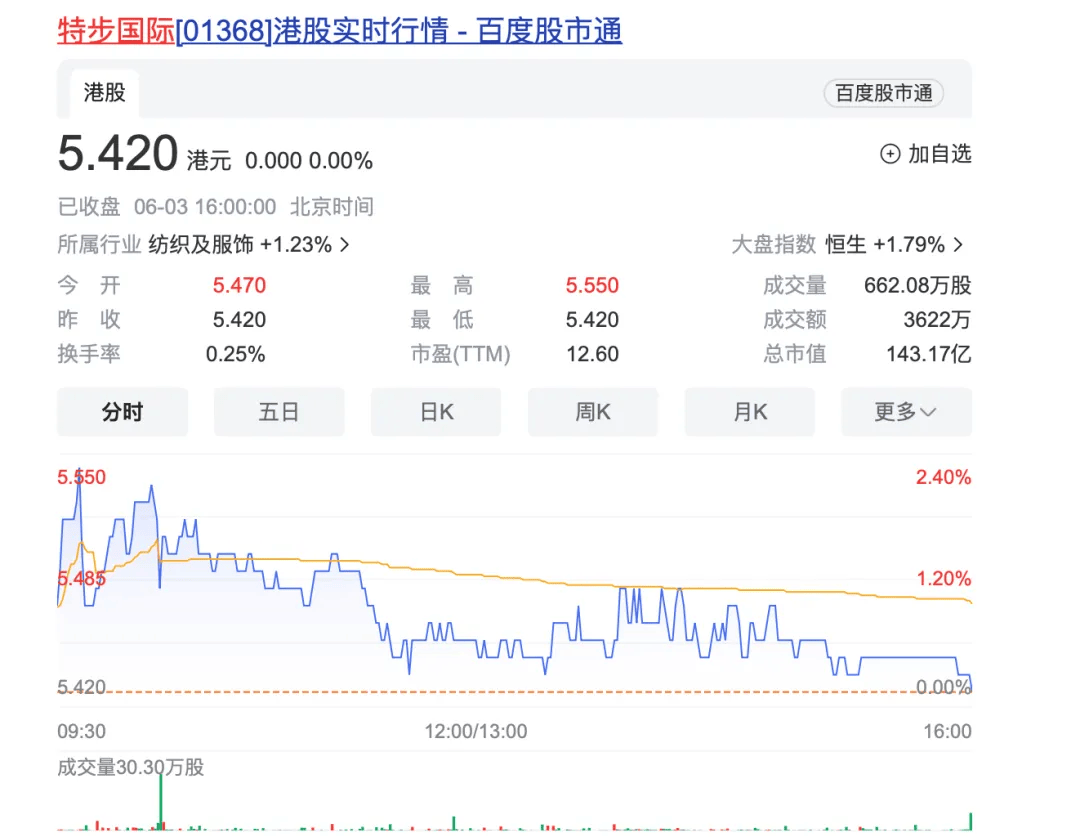
Task: Click the 百度股市通 badge button
Action: tap(883, 93)
